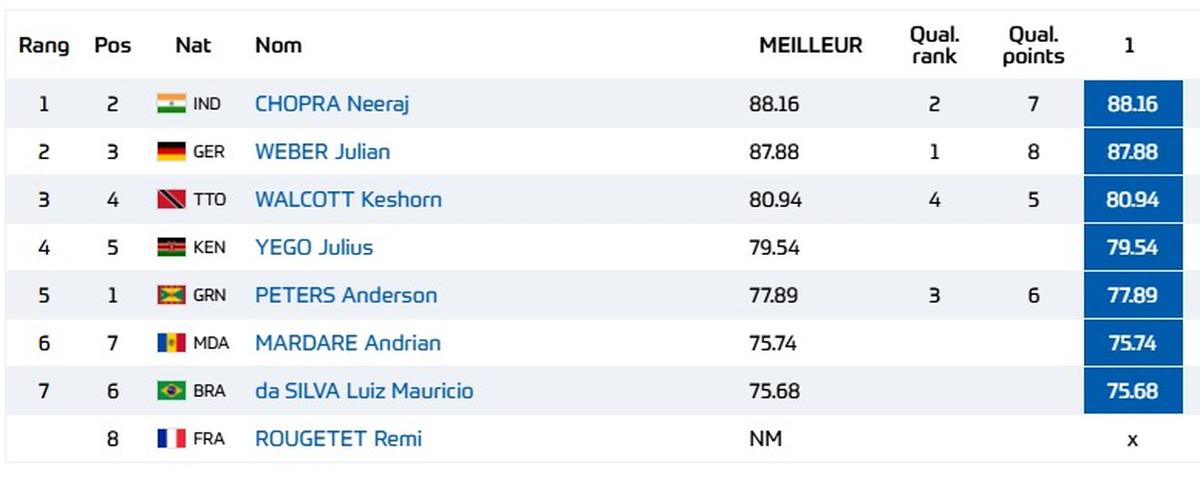
Task: Click the France flag icon
Action: [x=171, y=438]
